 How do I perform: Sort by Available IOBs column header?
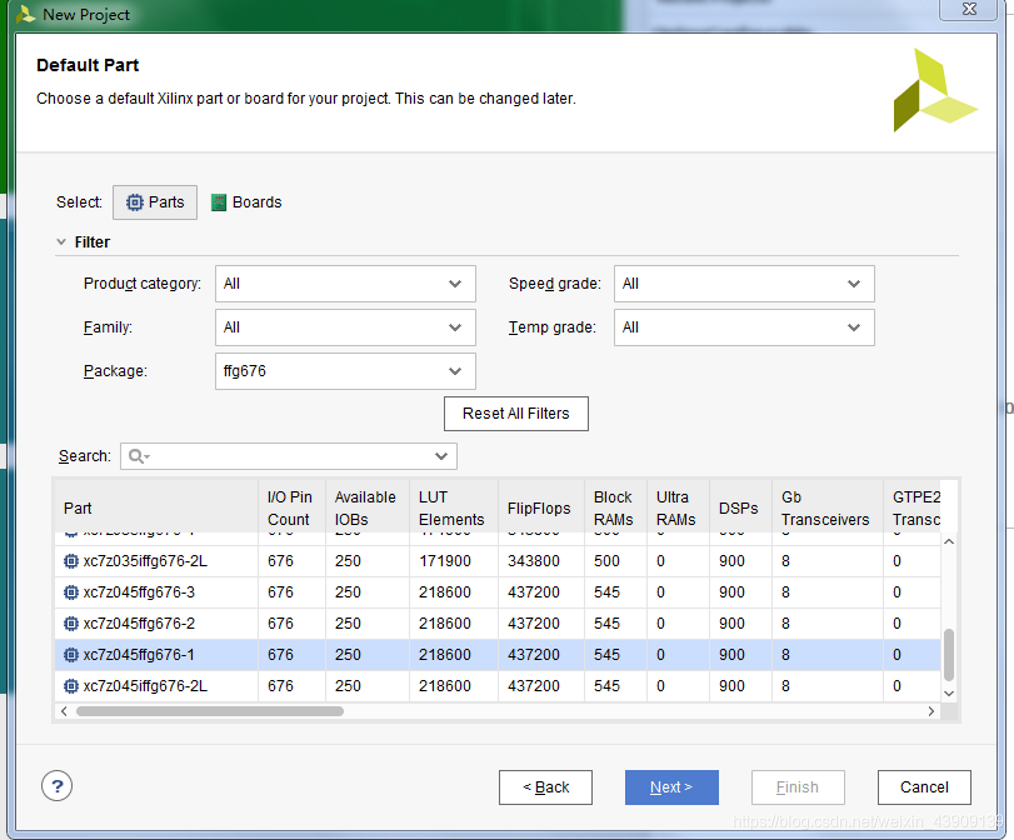tap(367, 508)
